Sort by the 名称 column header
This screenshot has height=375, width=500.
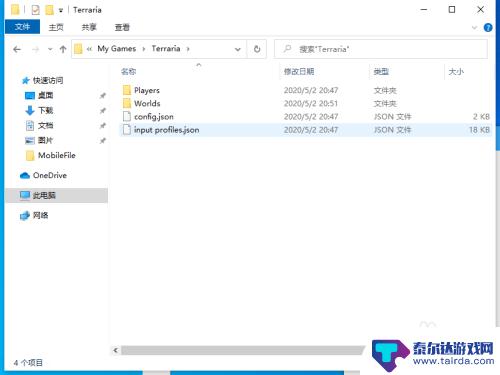(x=128, y=71)
